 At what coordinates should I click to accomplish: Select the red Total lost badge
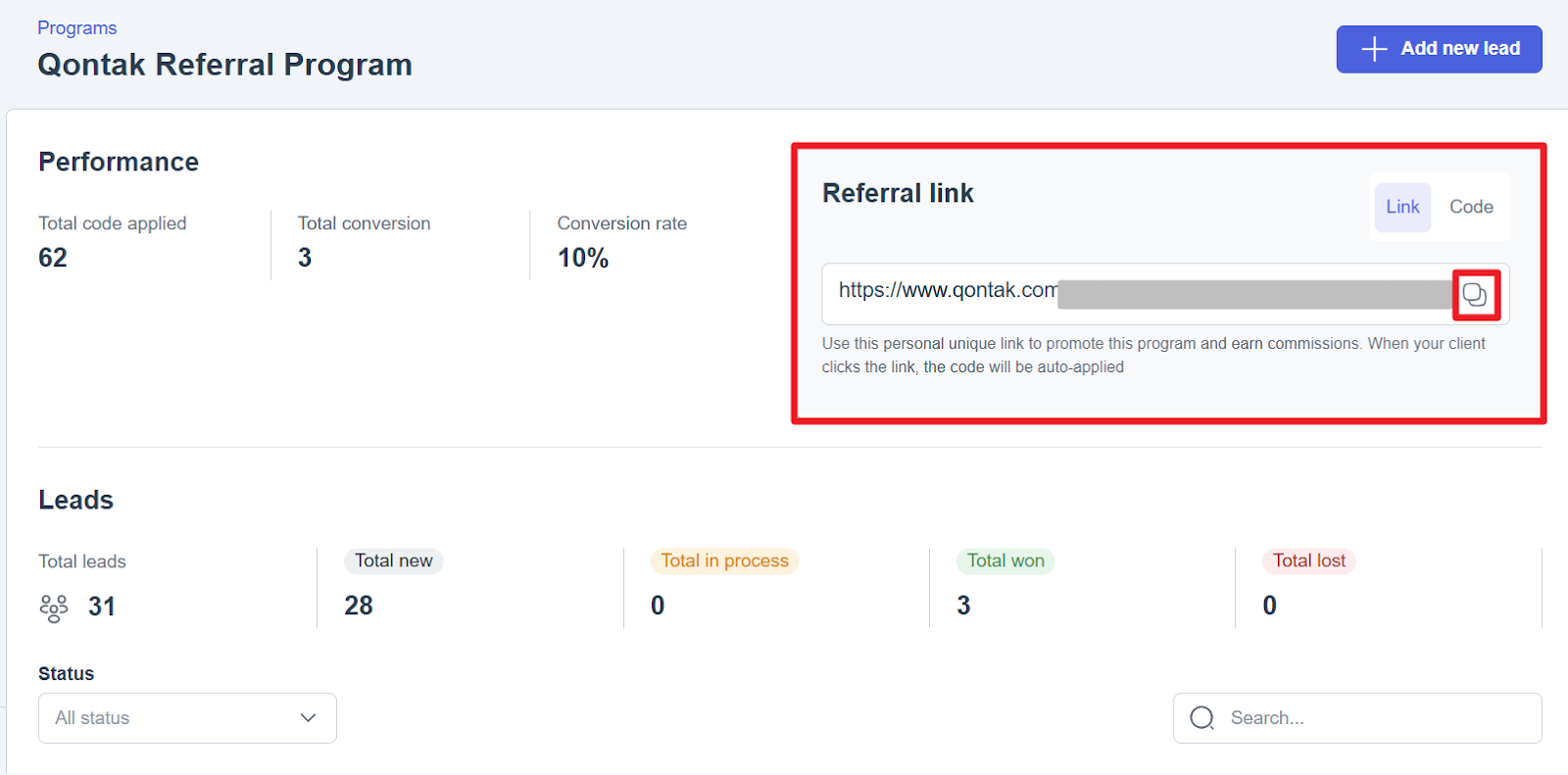(1308, 560)
